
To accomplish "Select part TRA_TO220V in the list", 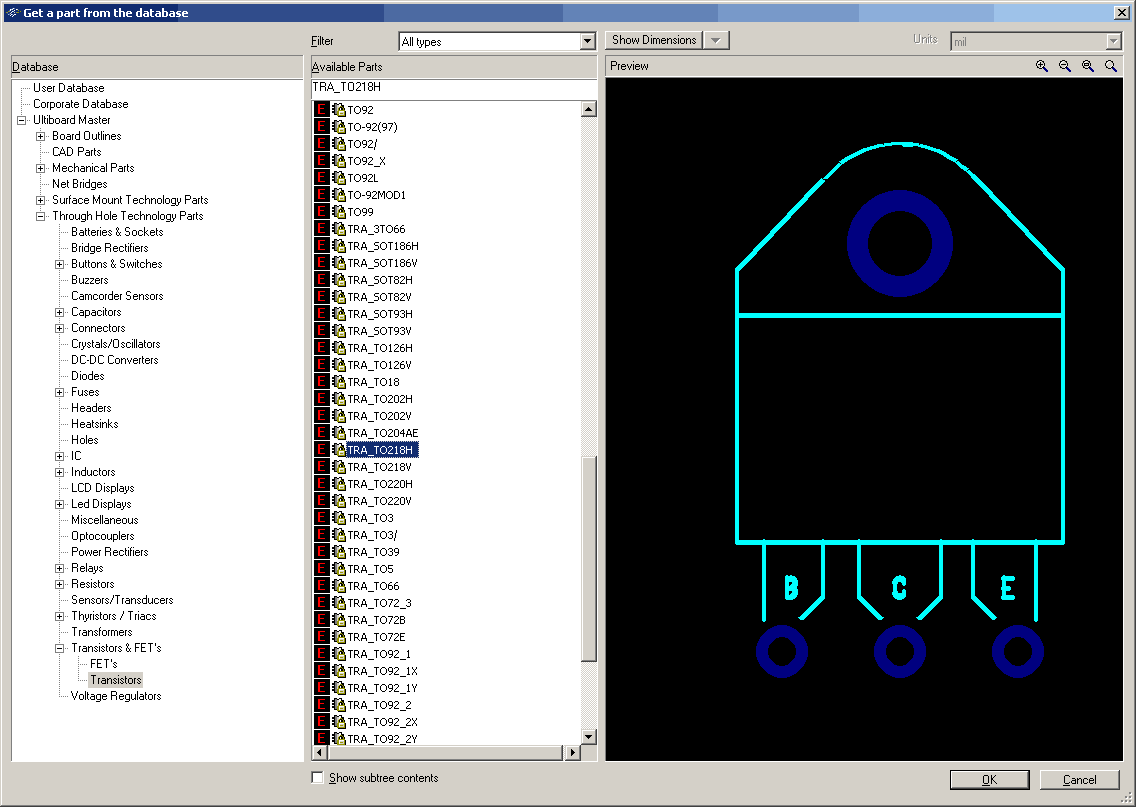I will click(x=379, y=501).
